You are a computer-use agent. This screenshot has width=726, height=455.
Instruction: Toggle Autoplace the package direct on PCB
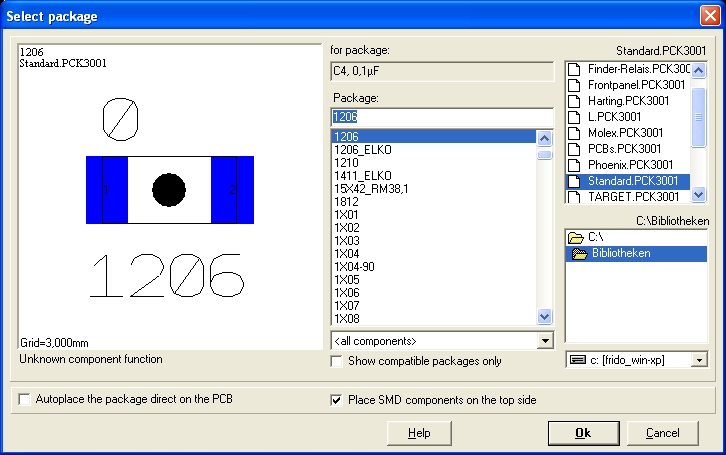coord(23,400)
